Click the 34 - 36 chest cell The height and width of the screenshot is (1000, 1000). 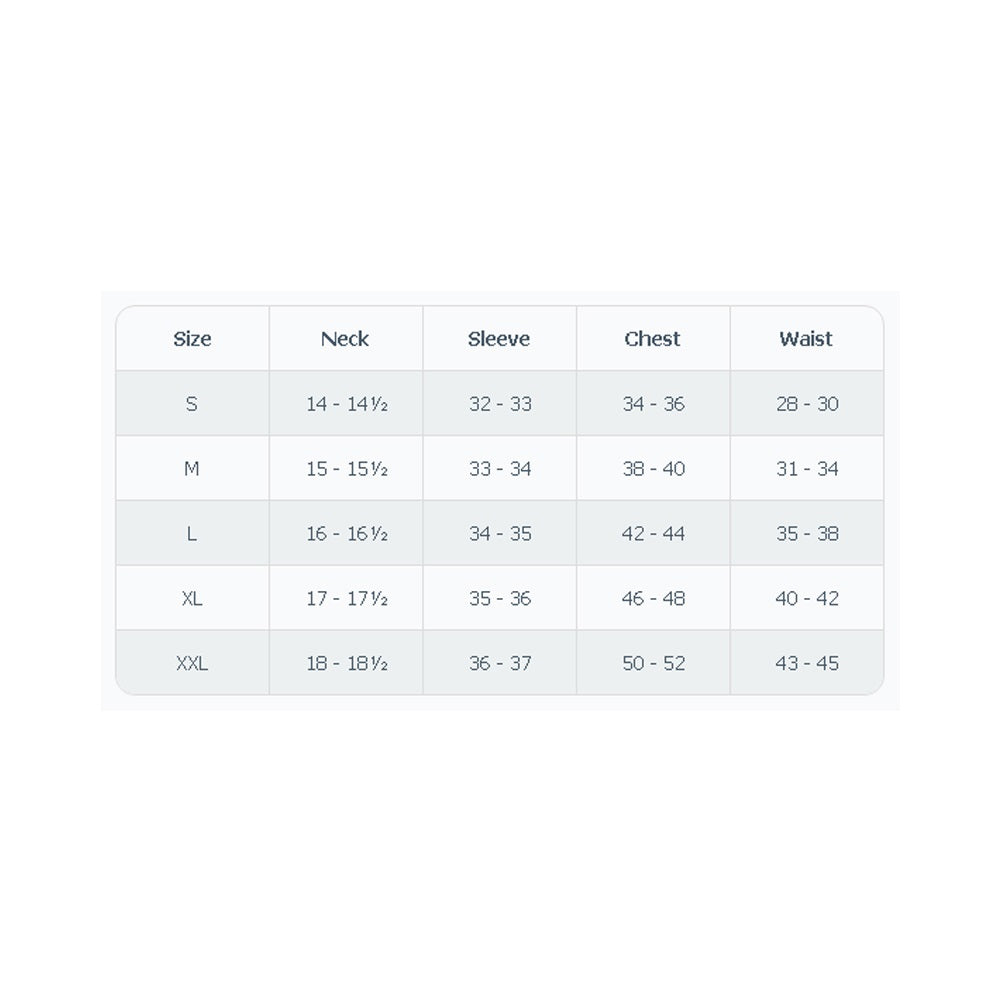coord(653,404)
